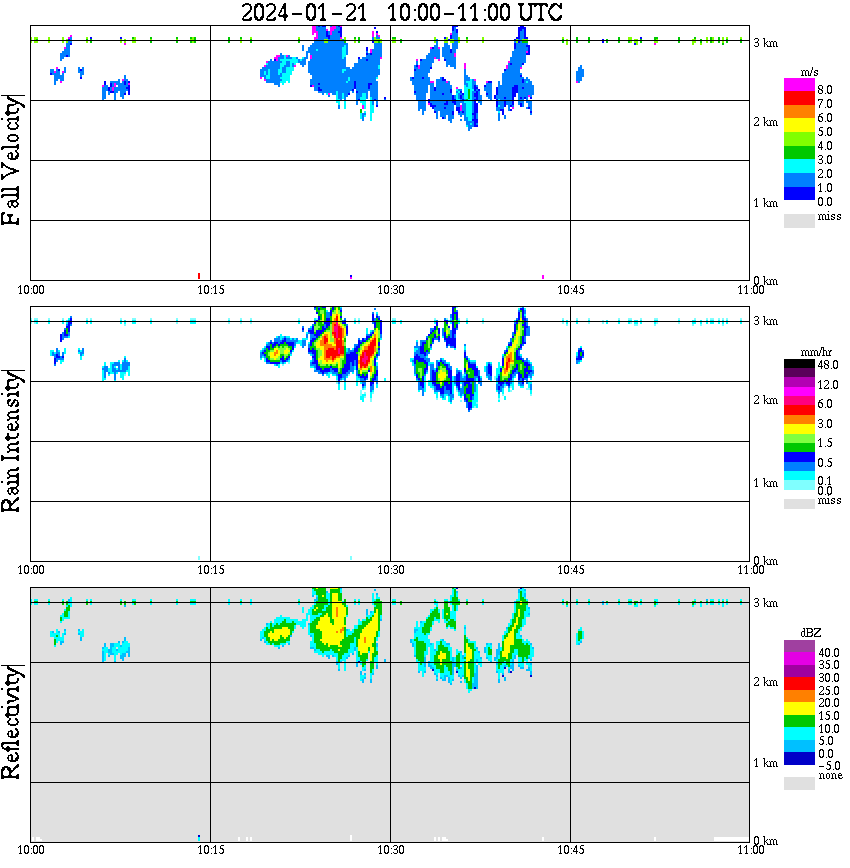Click the 10:00 tick under Rain Intensity panel
The width and height of the screenshot is (850, 868).
(31, 570)
